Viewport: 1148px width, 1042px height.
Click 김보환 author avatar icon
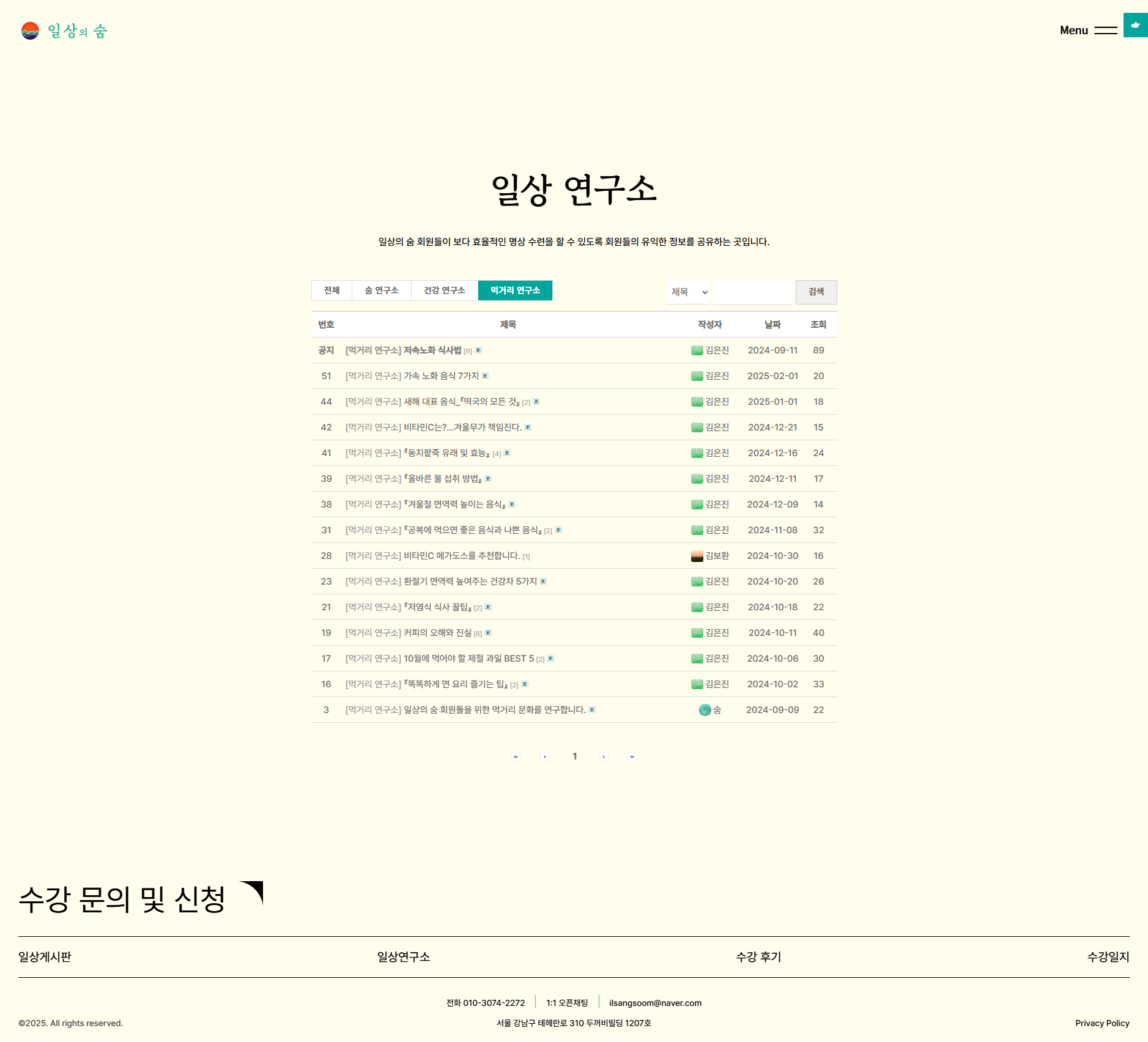click(697, 556)
